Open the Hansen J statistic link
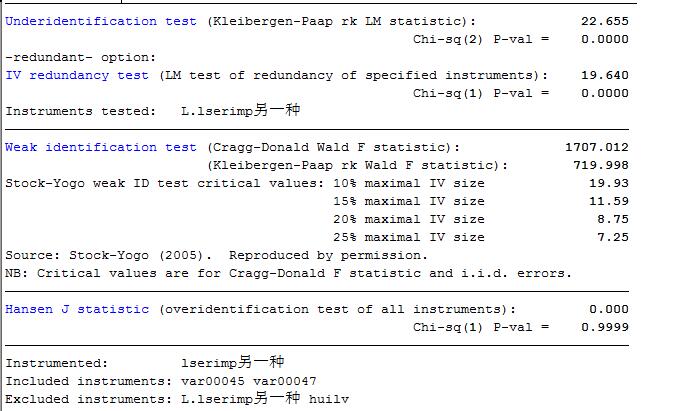Image resolution: width=685 pixels, height=411 pixels. coord(77,309)
